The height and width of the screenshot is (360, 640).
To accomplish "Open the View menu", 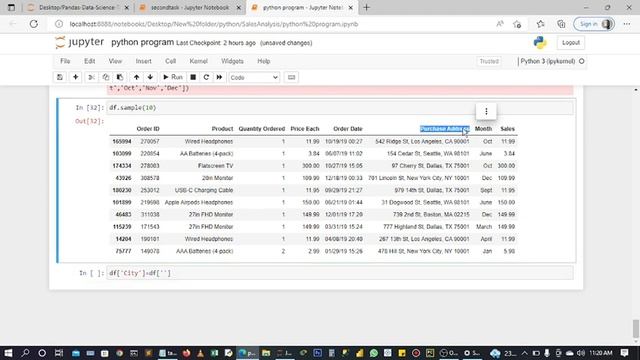I will [115, 61].
